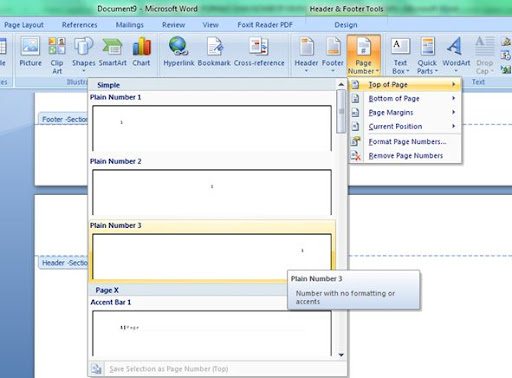512x378 pixels.
Task: Click the Bottom of Page icon
Action: point(356,99)
